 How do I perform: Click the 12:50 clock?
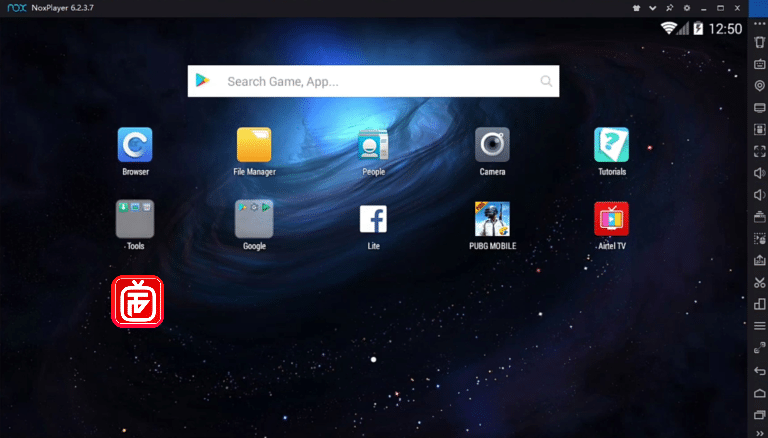[x=725, y=29]
